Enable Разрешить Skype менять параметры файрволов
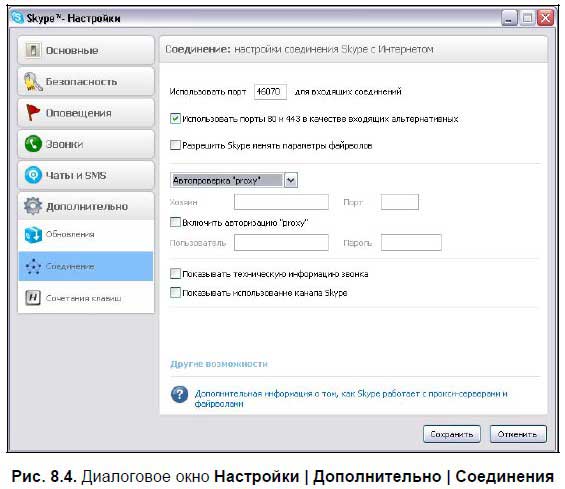 point(175,145)
